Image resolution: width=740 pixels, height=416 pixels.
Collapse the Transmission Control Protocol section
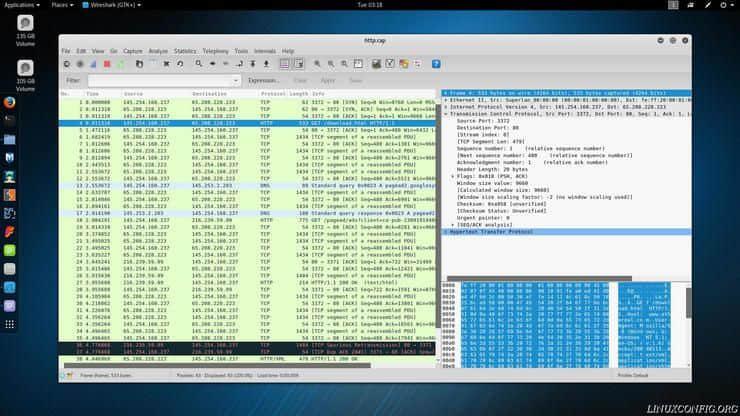[x=446, y=114]
